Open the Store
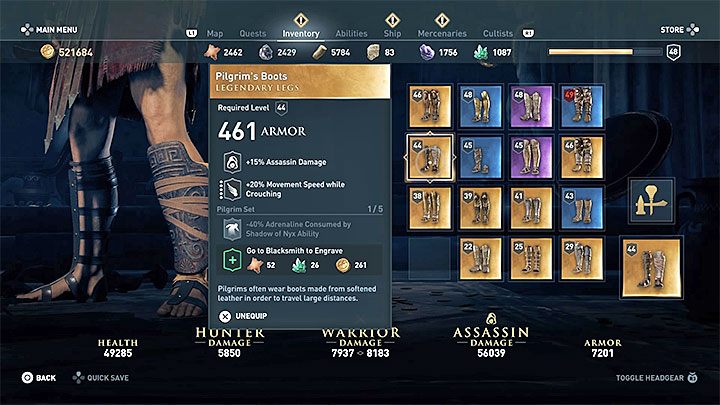This screenshot has height=405, width=720. tap(680, 30)
